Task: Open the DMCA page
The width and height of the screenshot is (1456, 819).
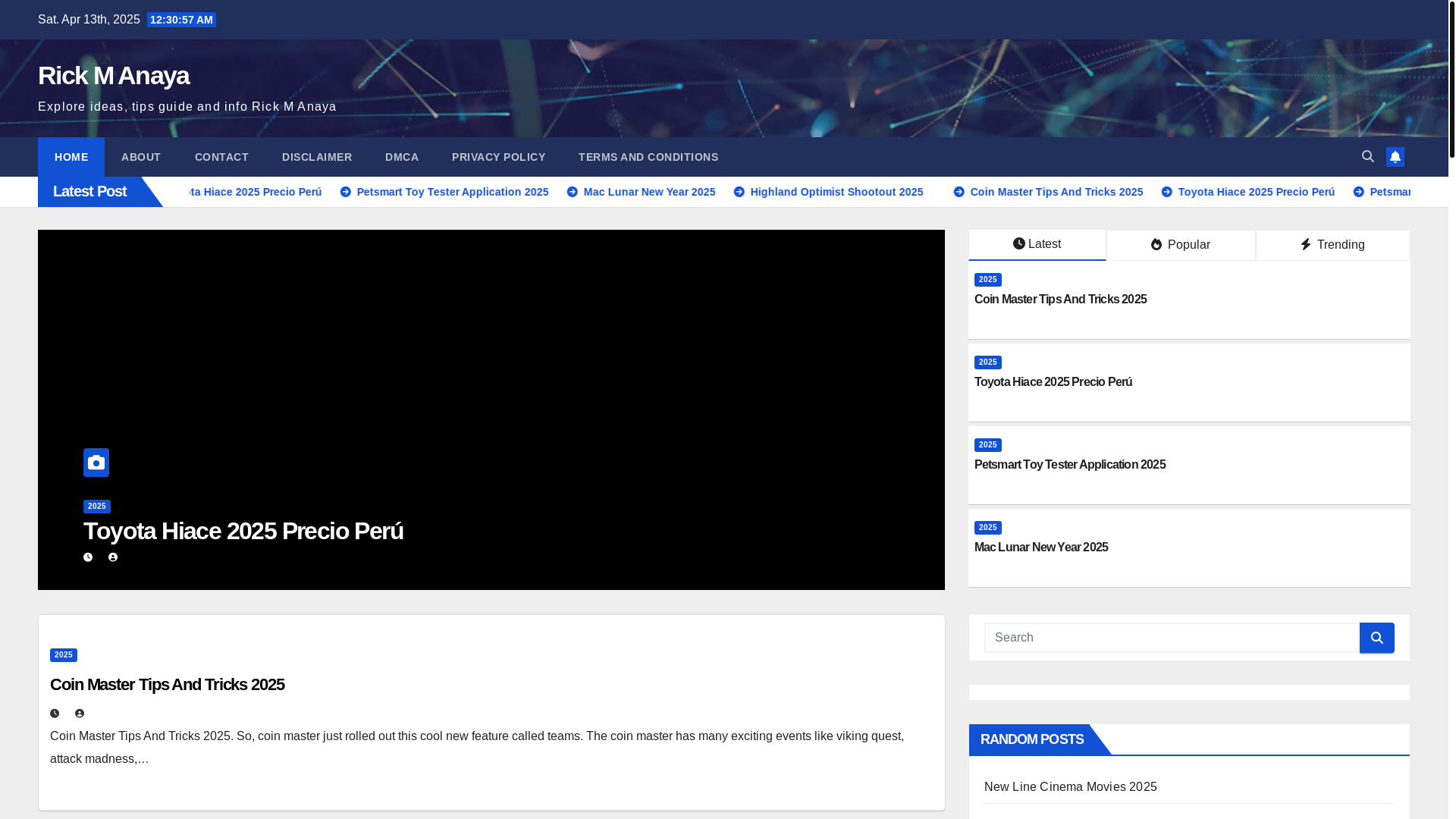Action: pyautogui.click(x=402, y=157)
